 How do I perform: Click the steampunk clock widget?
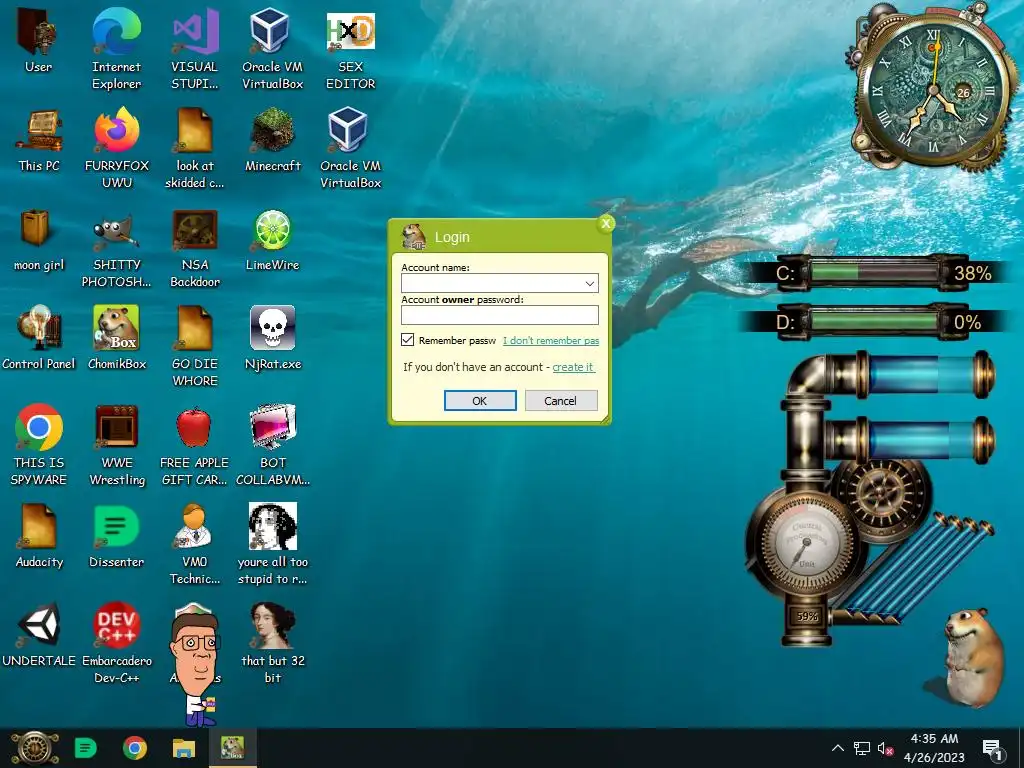[x=933, y=90]
